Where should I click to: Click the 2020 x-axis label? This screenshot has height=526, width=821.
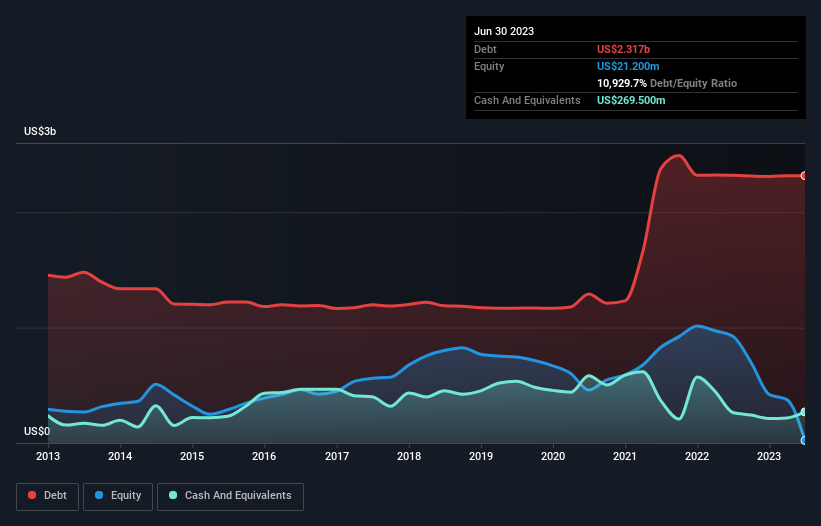(x=553, y=456)
